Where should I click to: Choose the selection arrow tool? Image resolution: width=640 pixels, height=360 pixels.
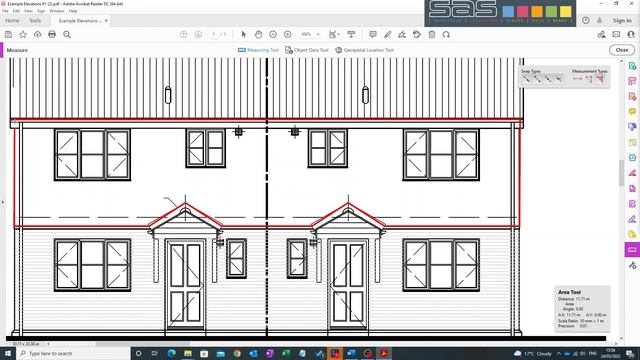(244, 35)
